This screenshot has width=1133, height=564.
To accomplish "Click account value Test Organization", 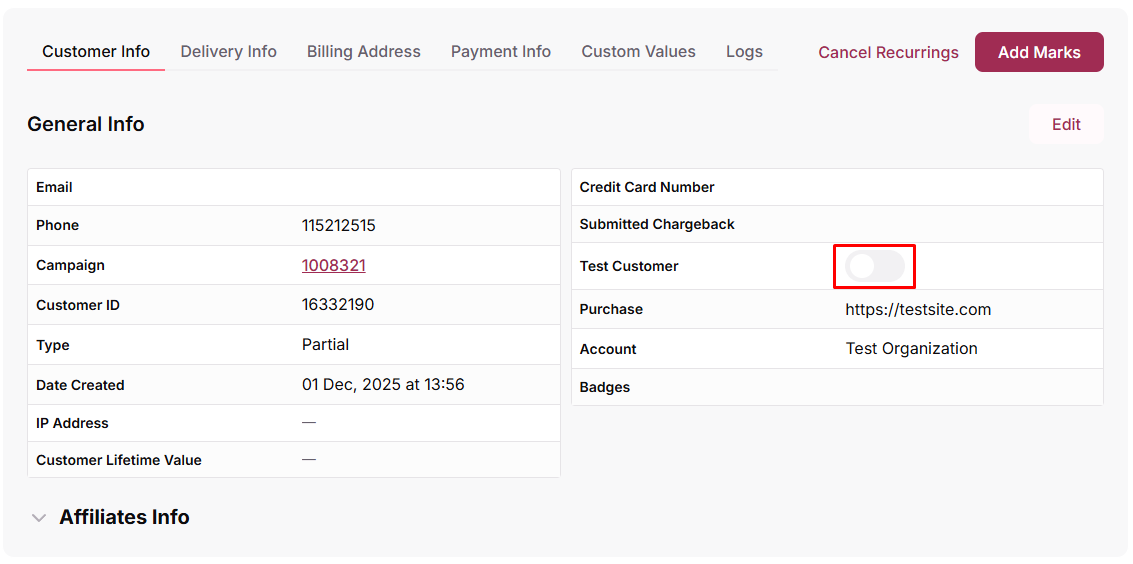I will coord(912,349).
